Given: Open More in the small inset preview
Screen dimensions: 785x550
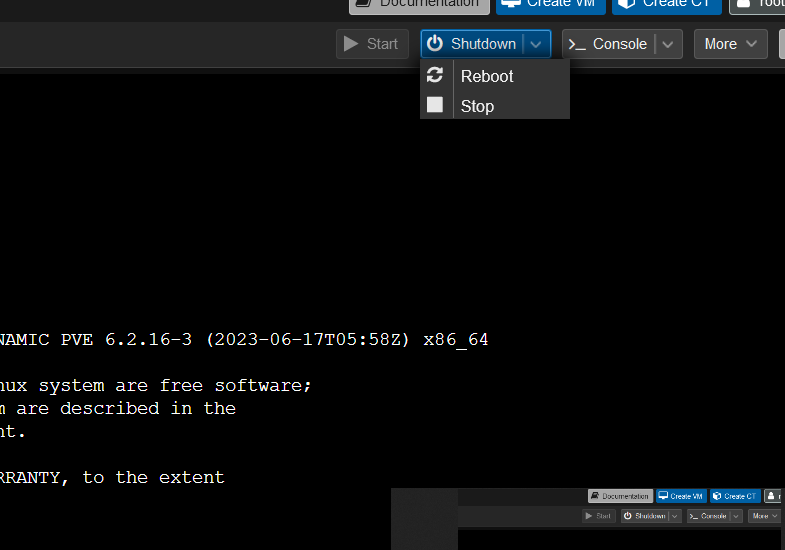Looking at the screenshot, I should coord(764,516).
